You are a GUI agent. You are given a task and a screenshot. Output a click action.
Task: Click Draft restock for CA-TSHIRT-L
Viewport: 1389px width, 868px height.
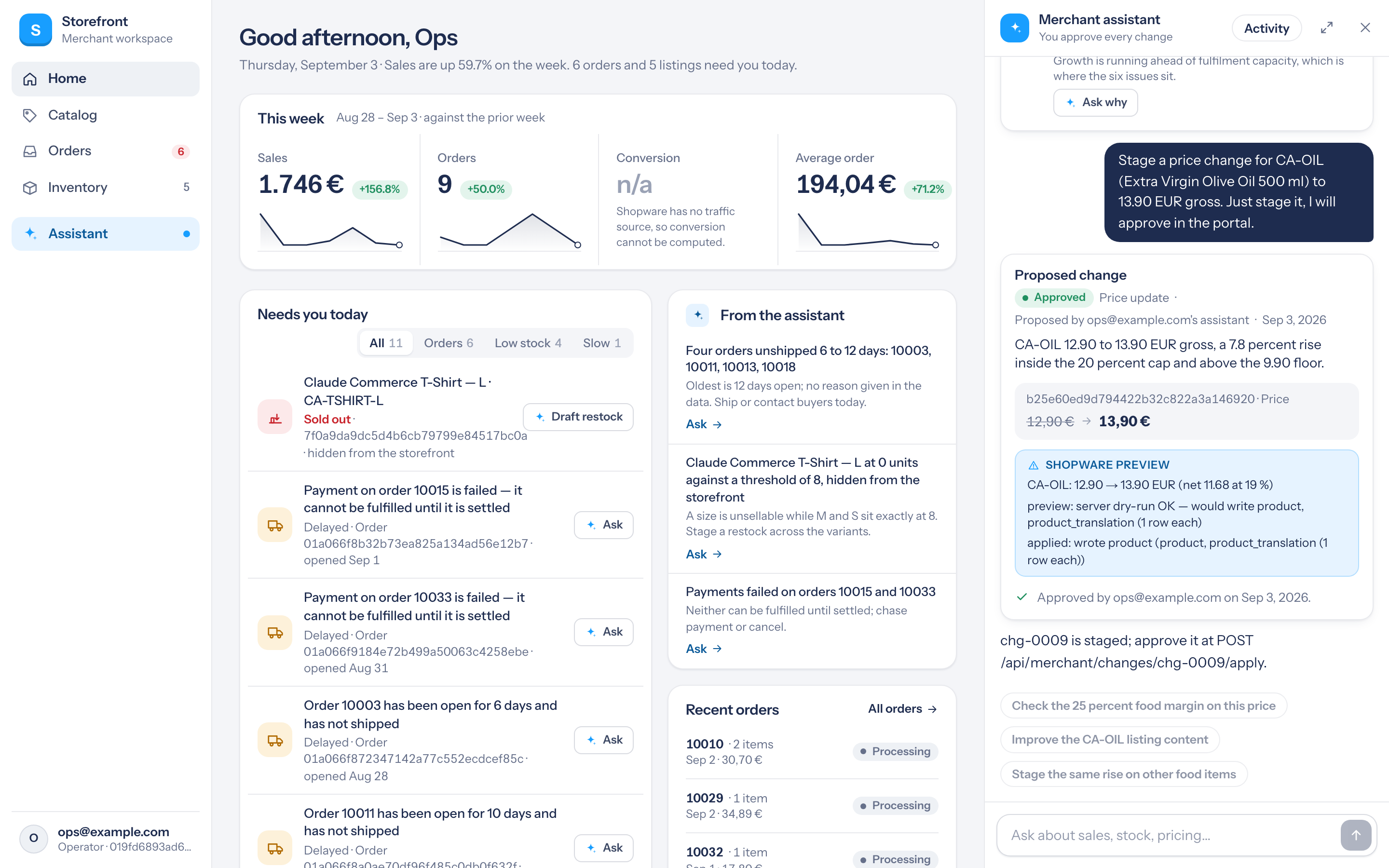[578, 417]
